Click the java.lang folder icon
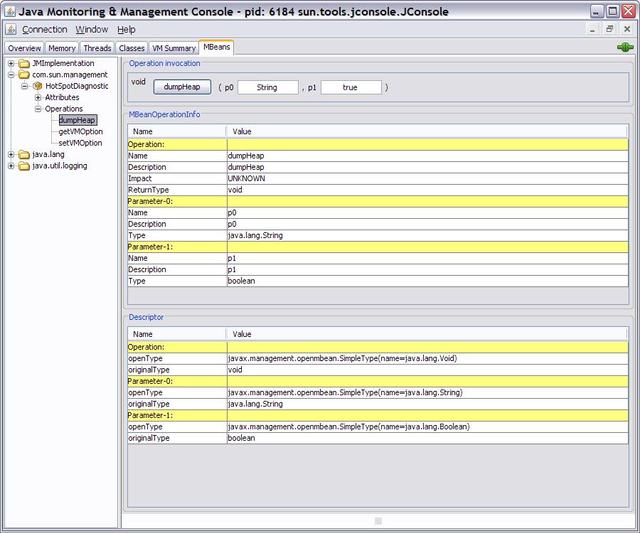Viewport: 640px width, 533px height. 24,155
